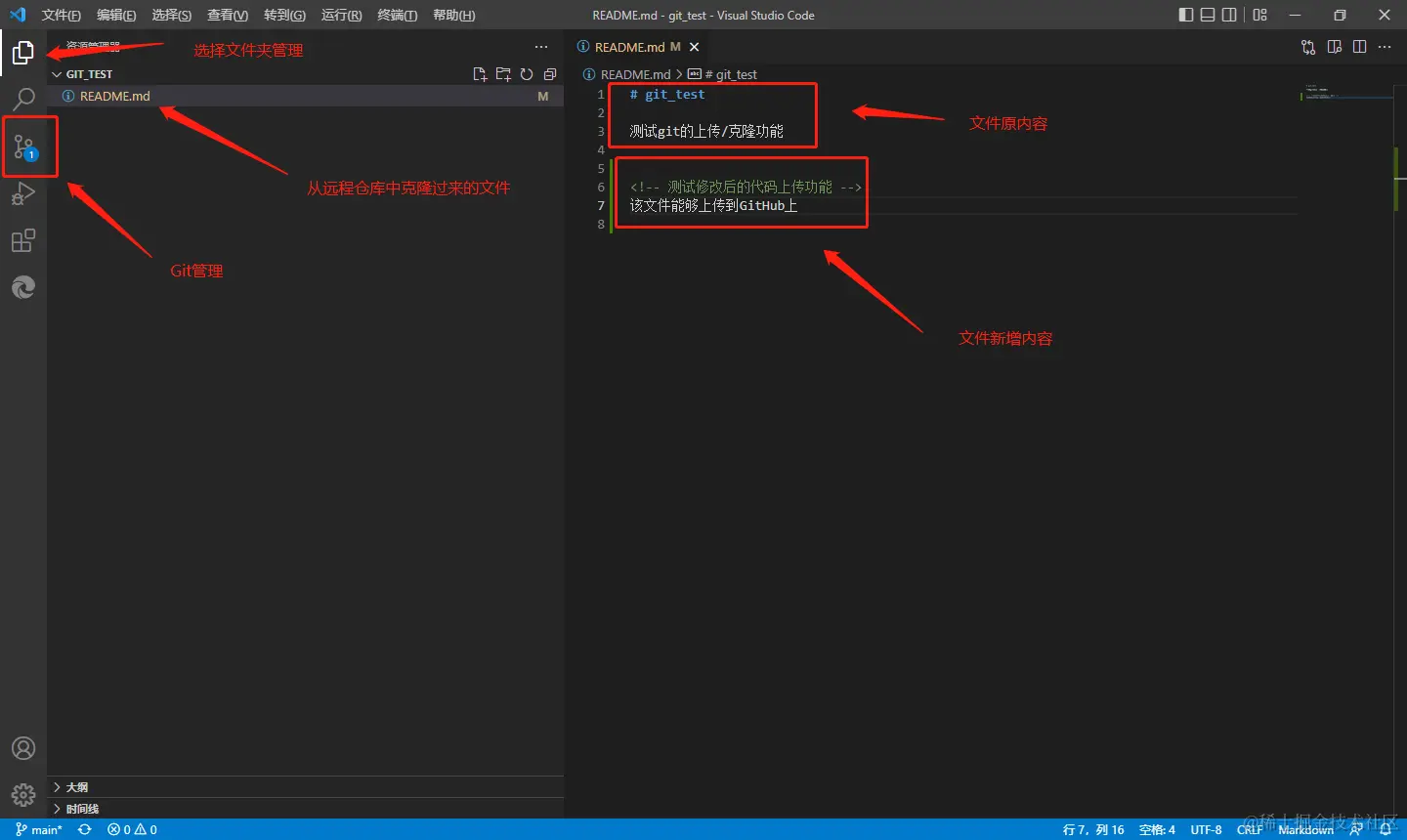The image size is (1407, 840).
Task: Open the Manage settings gear
Action: point(23,795)
